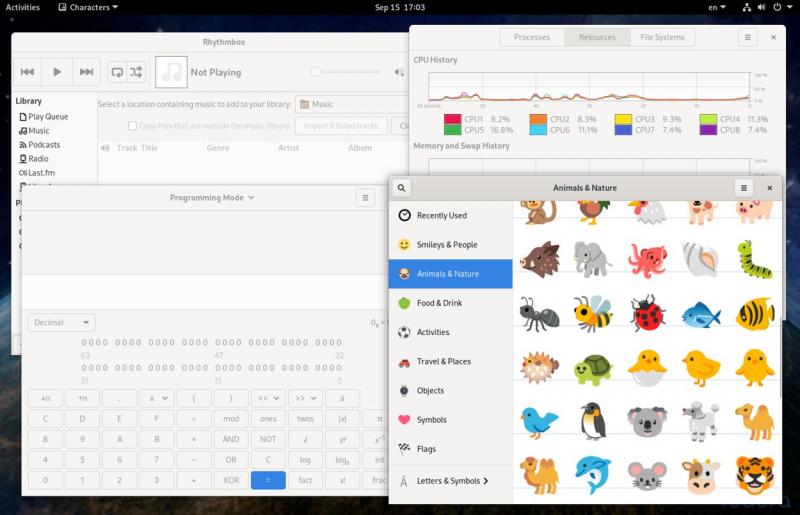Click the XOR button in Calculator

pos(231,480)
